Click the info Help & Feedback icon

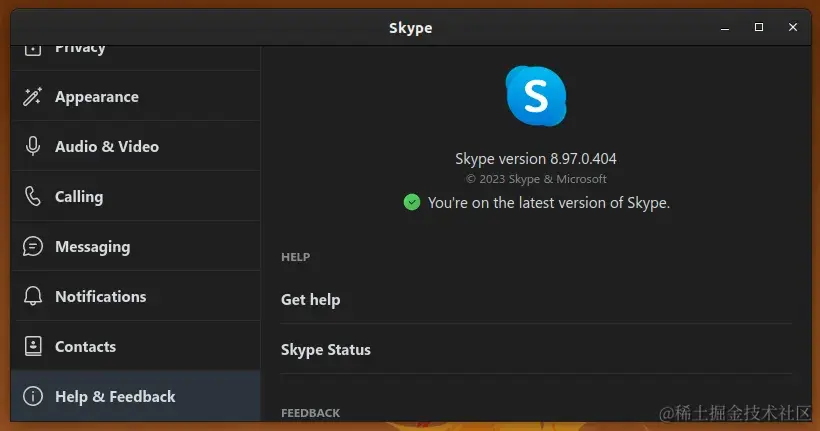point(33,397)
